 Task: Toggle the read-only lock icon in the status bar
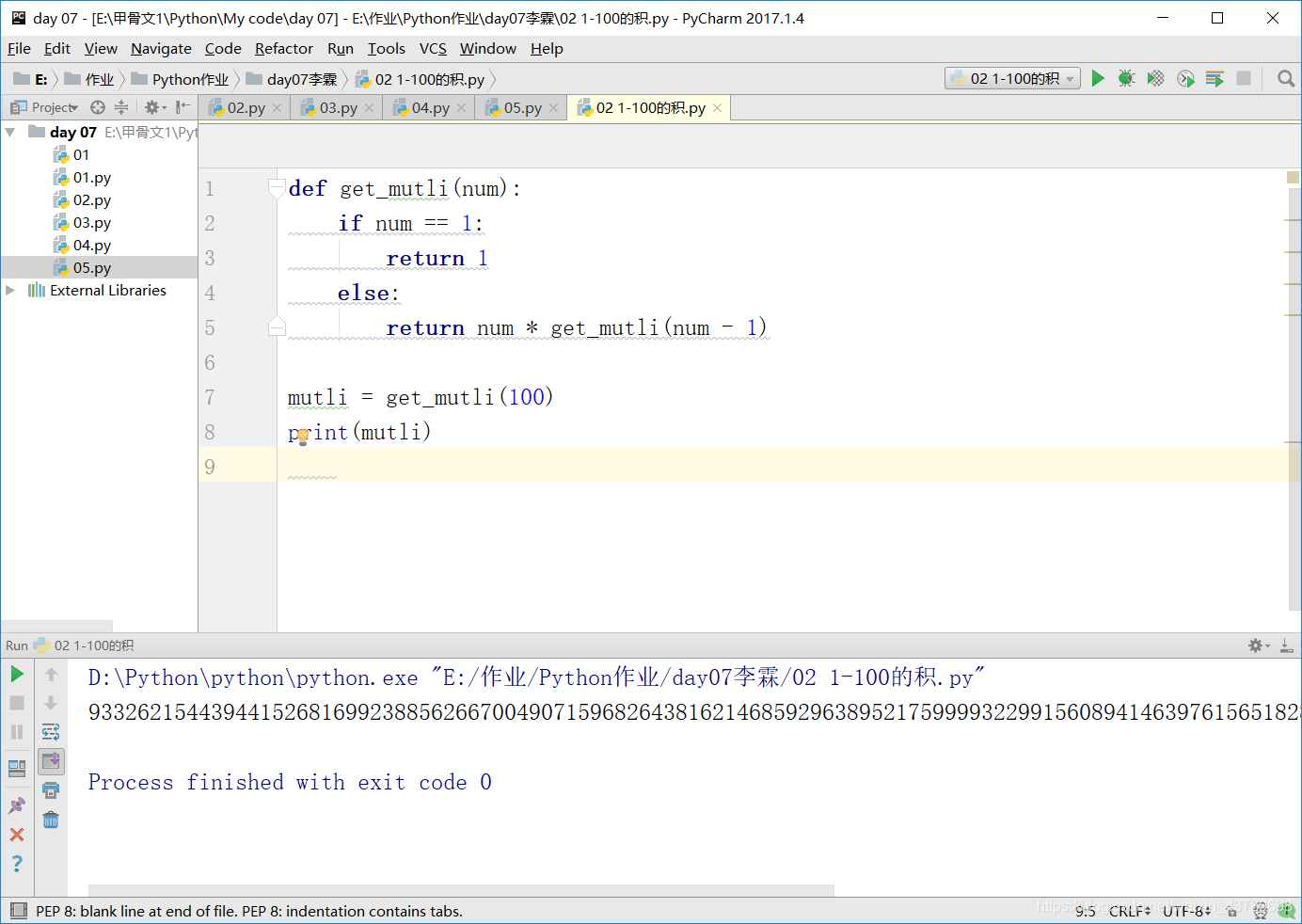tap(1231, 911)
